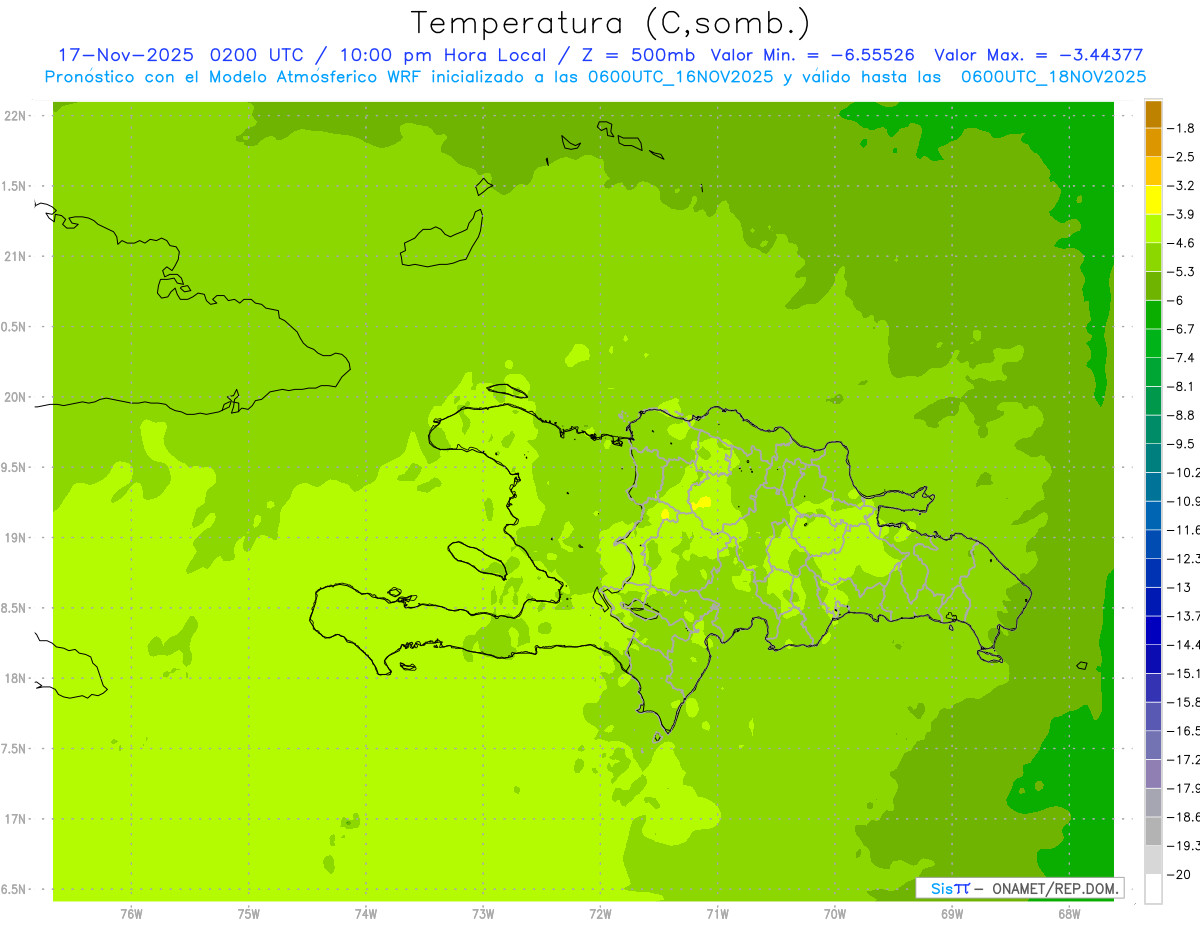Click the 'ONAMET/REP.DOM.' credit label

(1054, 888)
